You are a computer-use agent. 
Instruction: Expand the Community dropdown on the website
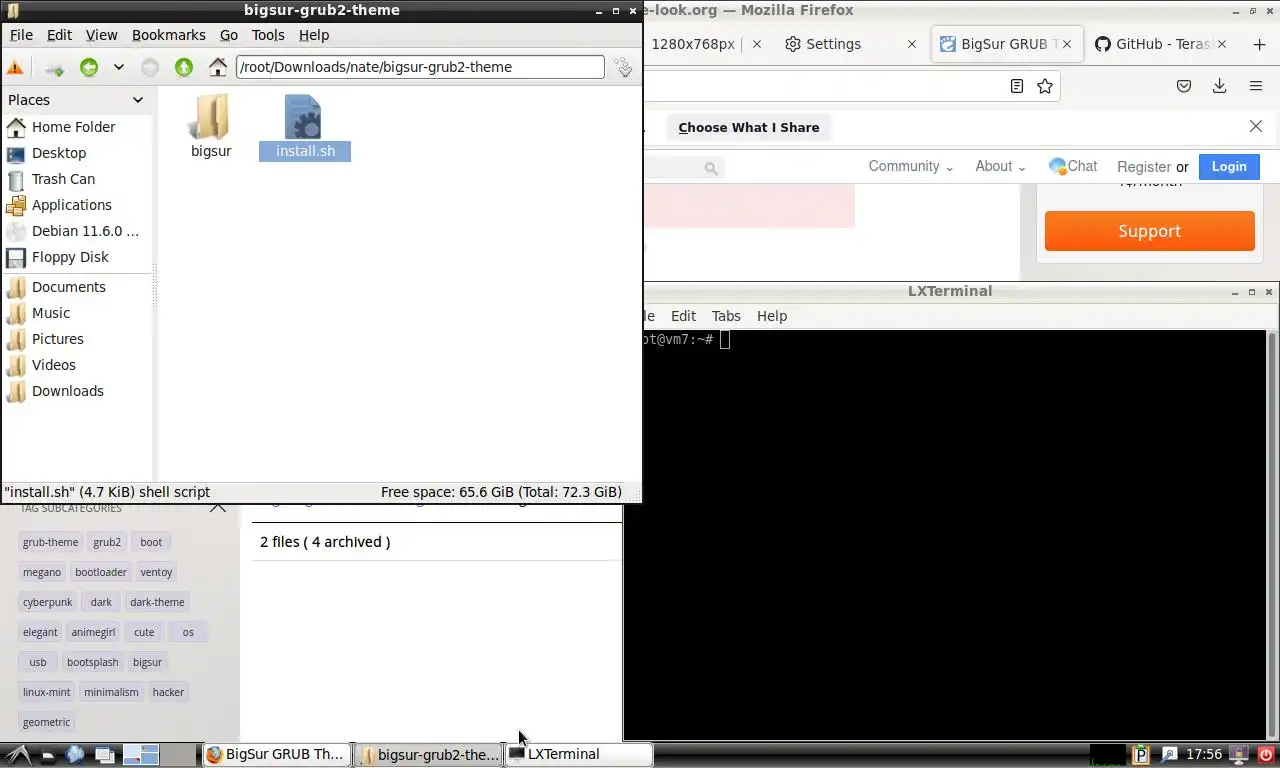click(x=910, y=166)
